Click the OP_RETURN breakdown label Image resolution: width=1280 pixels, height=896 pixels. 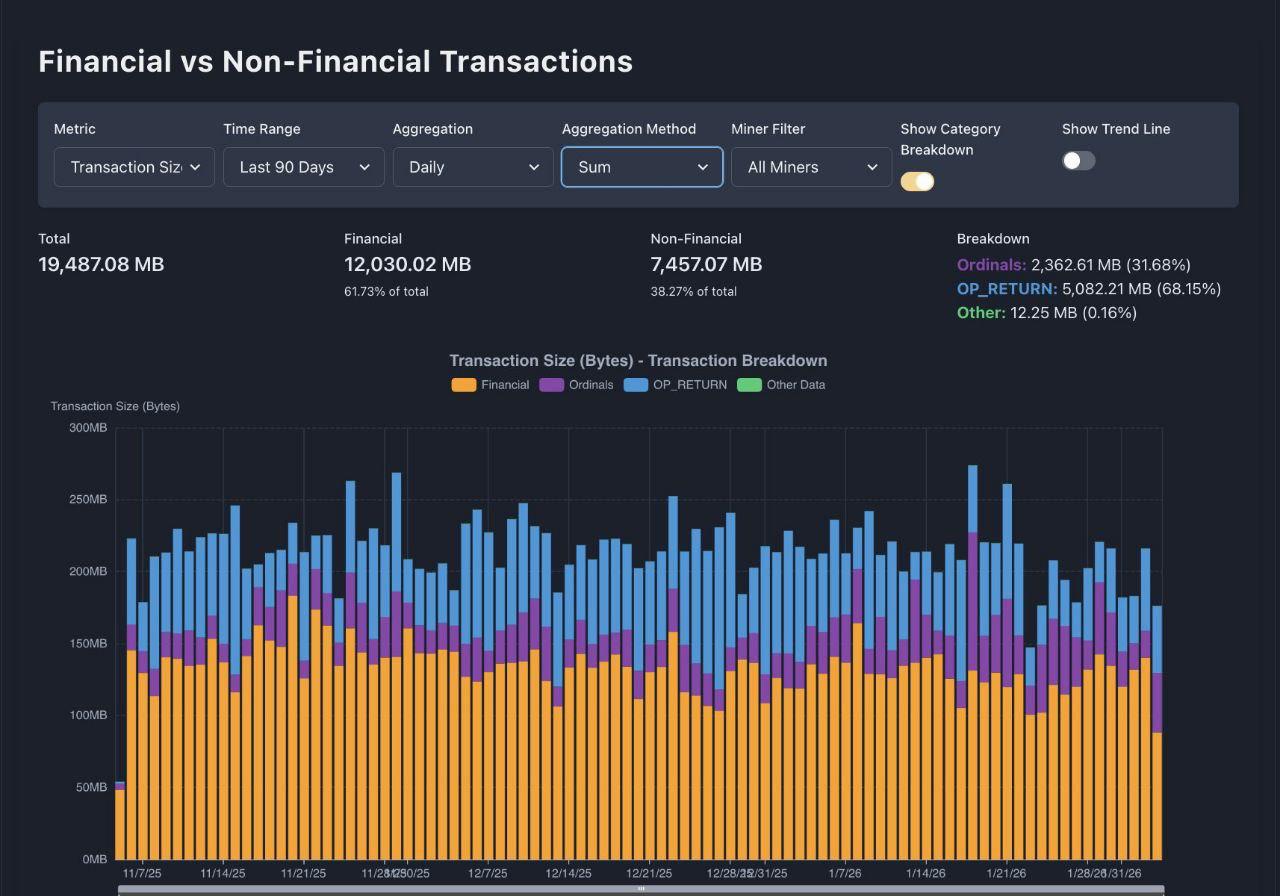(x=1006, y=289)
